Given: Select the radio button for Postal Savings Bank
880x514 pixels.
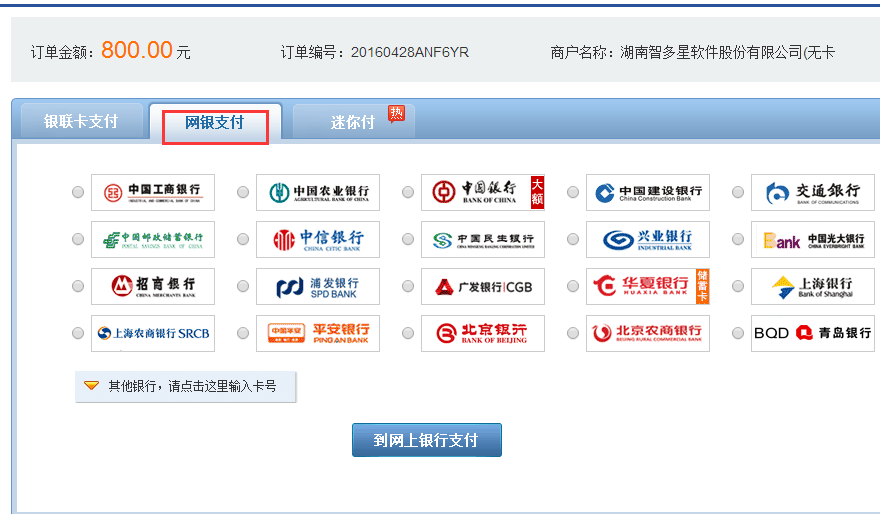Looking at the screenshot, I should pos(78,240).
